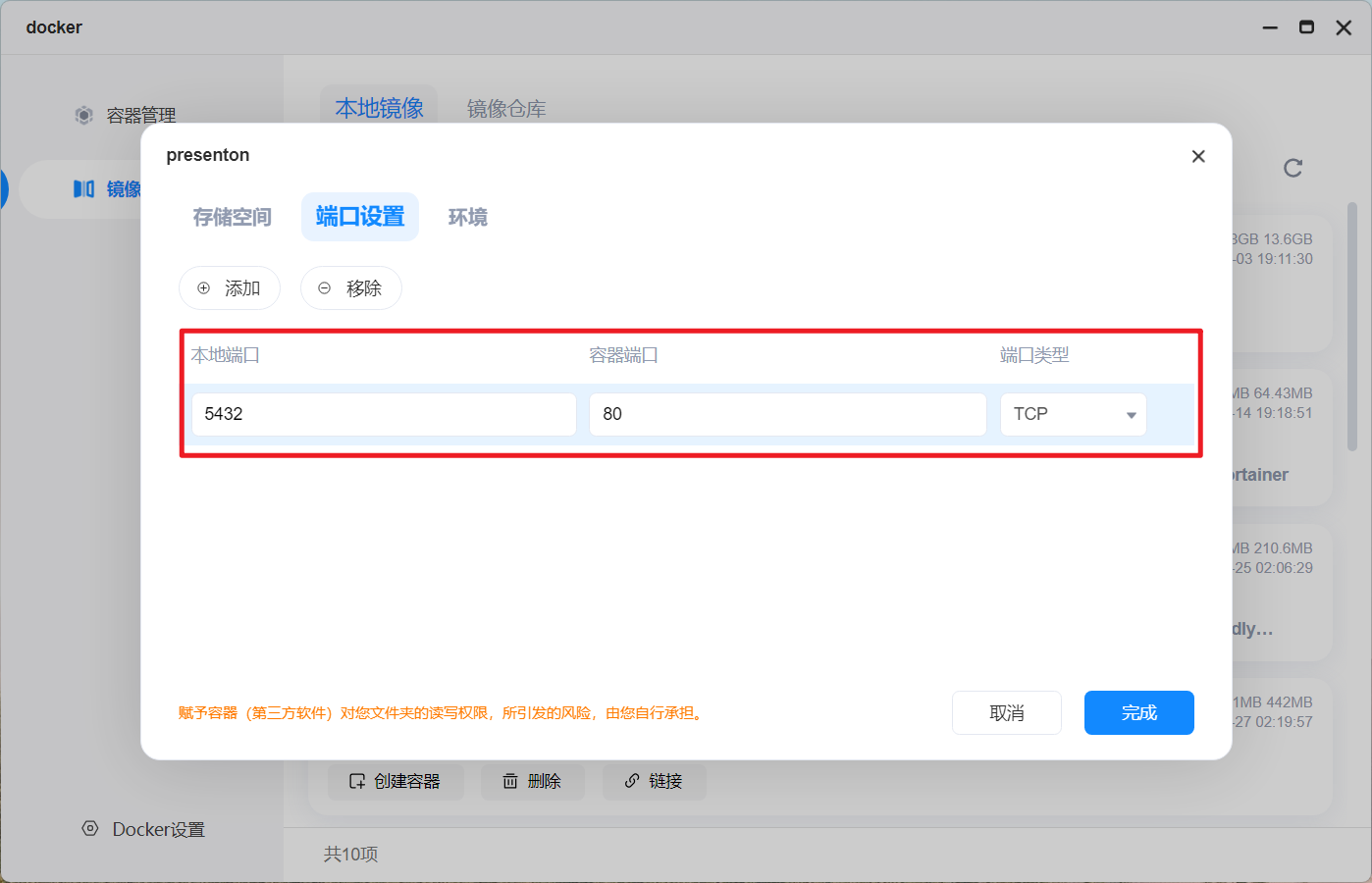Click the local port field showing 5432
Viewport: 1372px width, 883px height.
pos(384,414)
